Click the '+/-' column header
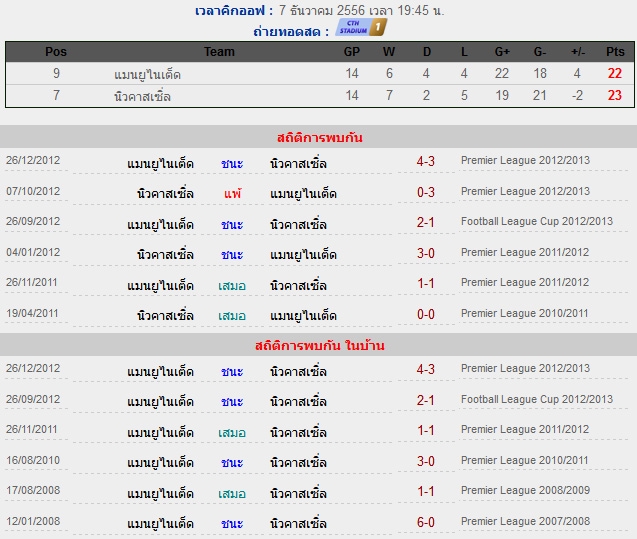Image resolution: width=637 pixels, height=539 pixels. click(578, 52)
